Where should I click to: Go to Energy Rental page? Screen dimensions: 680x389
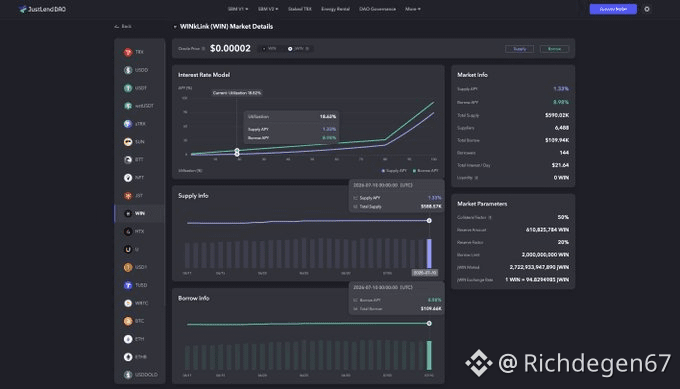click(x=335, y=9)
